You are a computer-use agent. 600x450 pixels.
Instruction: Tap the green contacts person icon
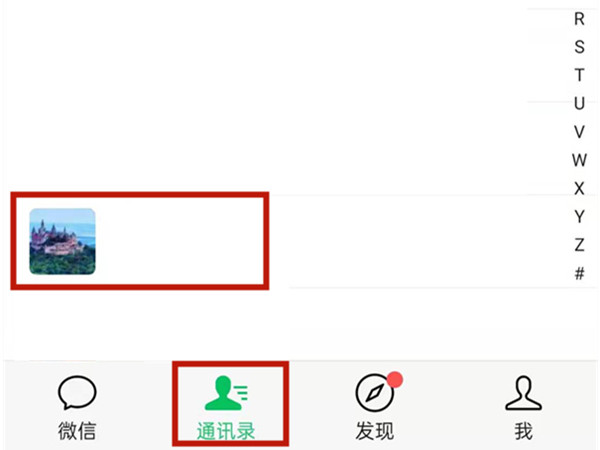(226, 393)
